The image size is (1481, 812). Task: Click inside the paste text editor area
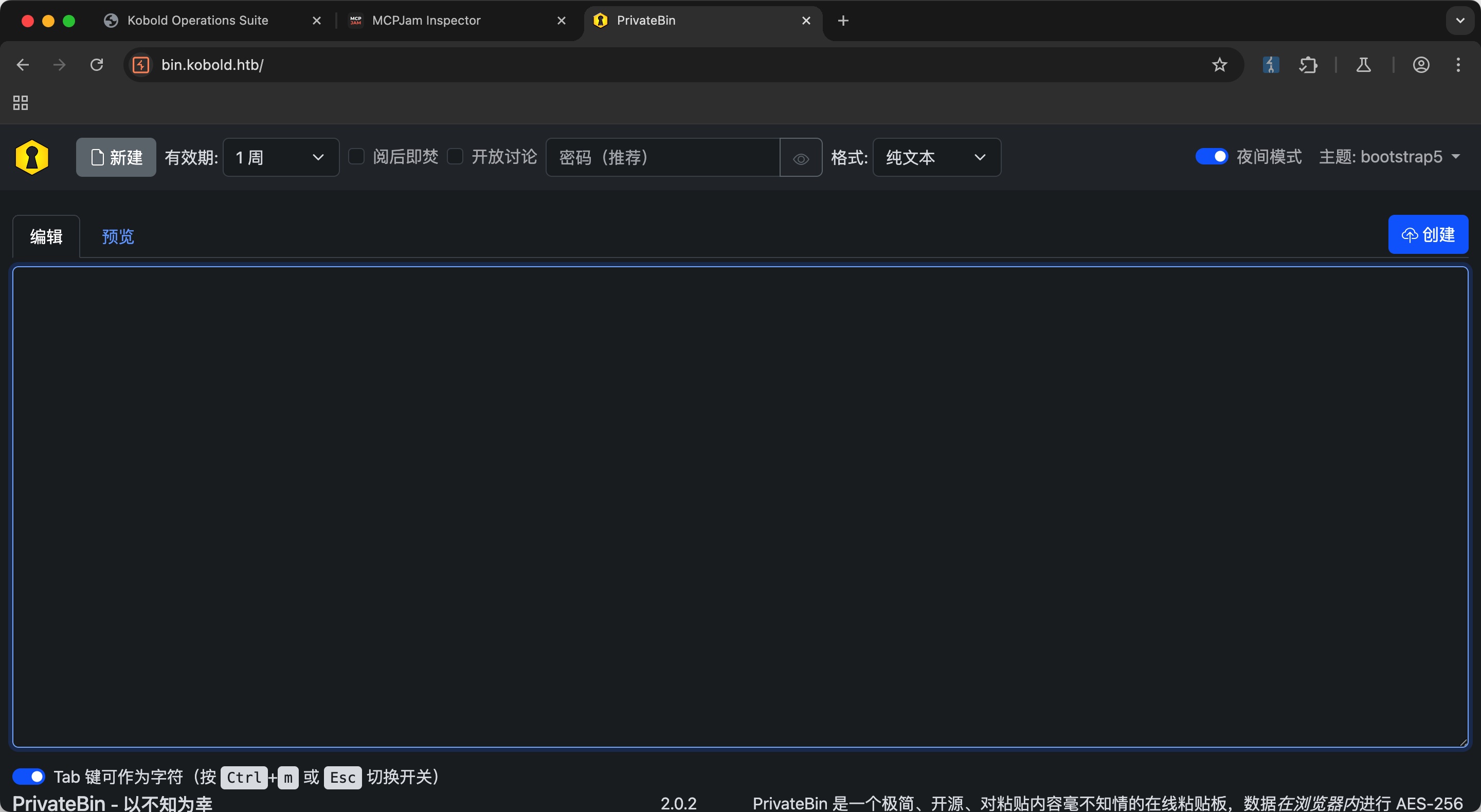740,507
